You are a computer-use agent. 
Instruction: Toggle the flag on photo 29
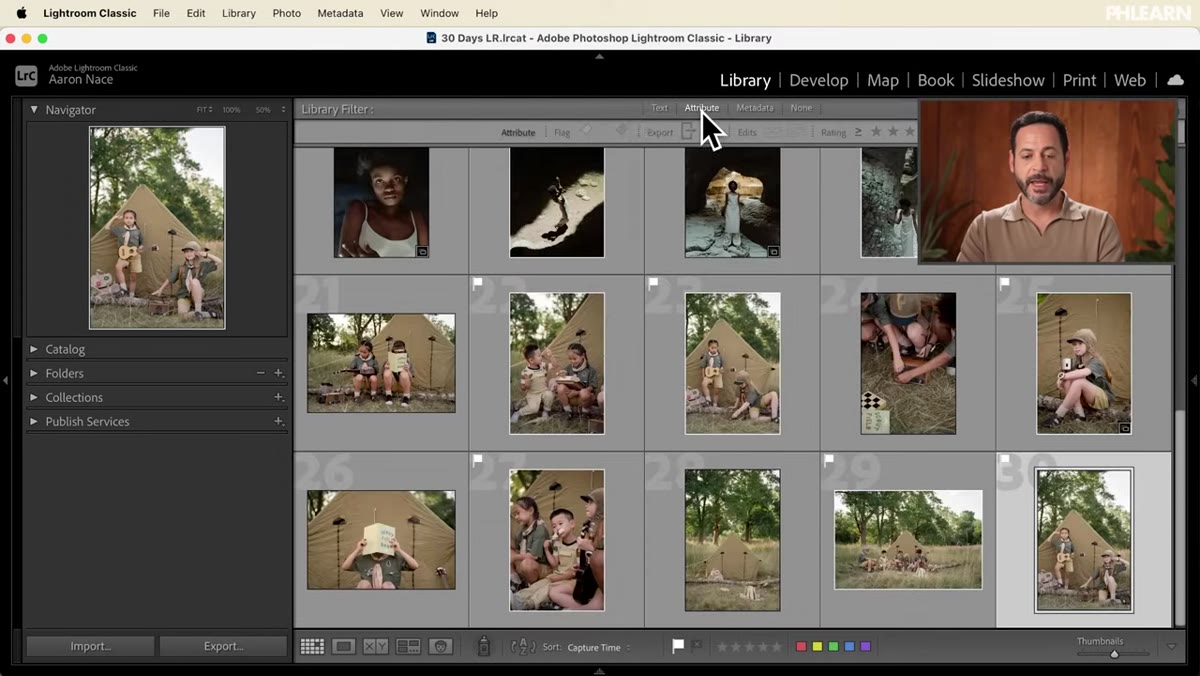pos(830,460)
